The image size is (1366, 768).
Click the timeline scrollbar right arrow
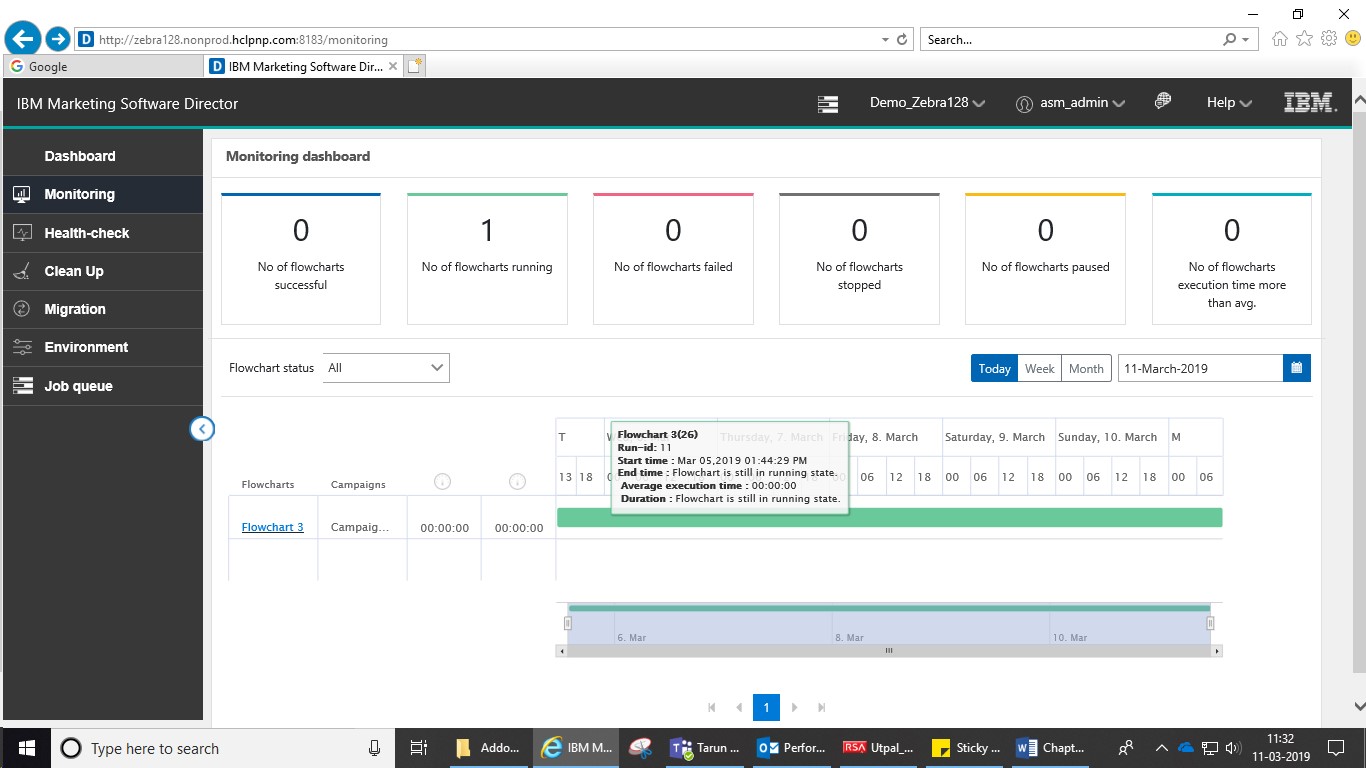tap(1217, 651)
